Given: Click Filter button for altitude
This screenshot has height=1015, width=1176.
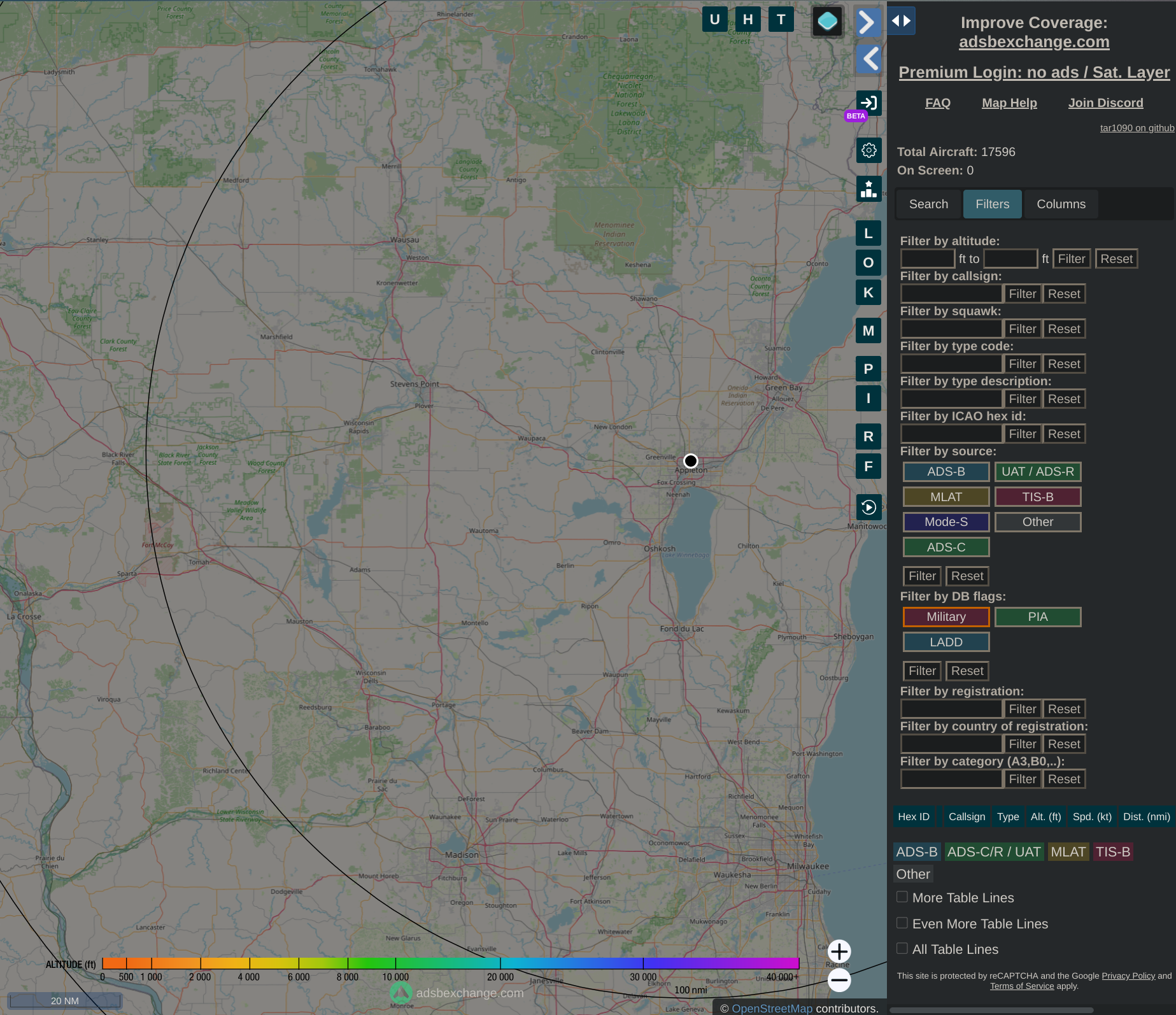Looking at the screenshot, I should 1072,259.
